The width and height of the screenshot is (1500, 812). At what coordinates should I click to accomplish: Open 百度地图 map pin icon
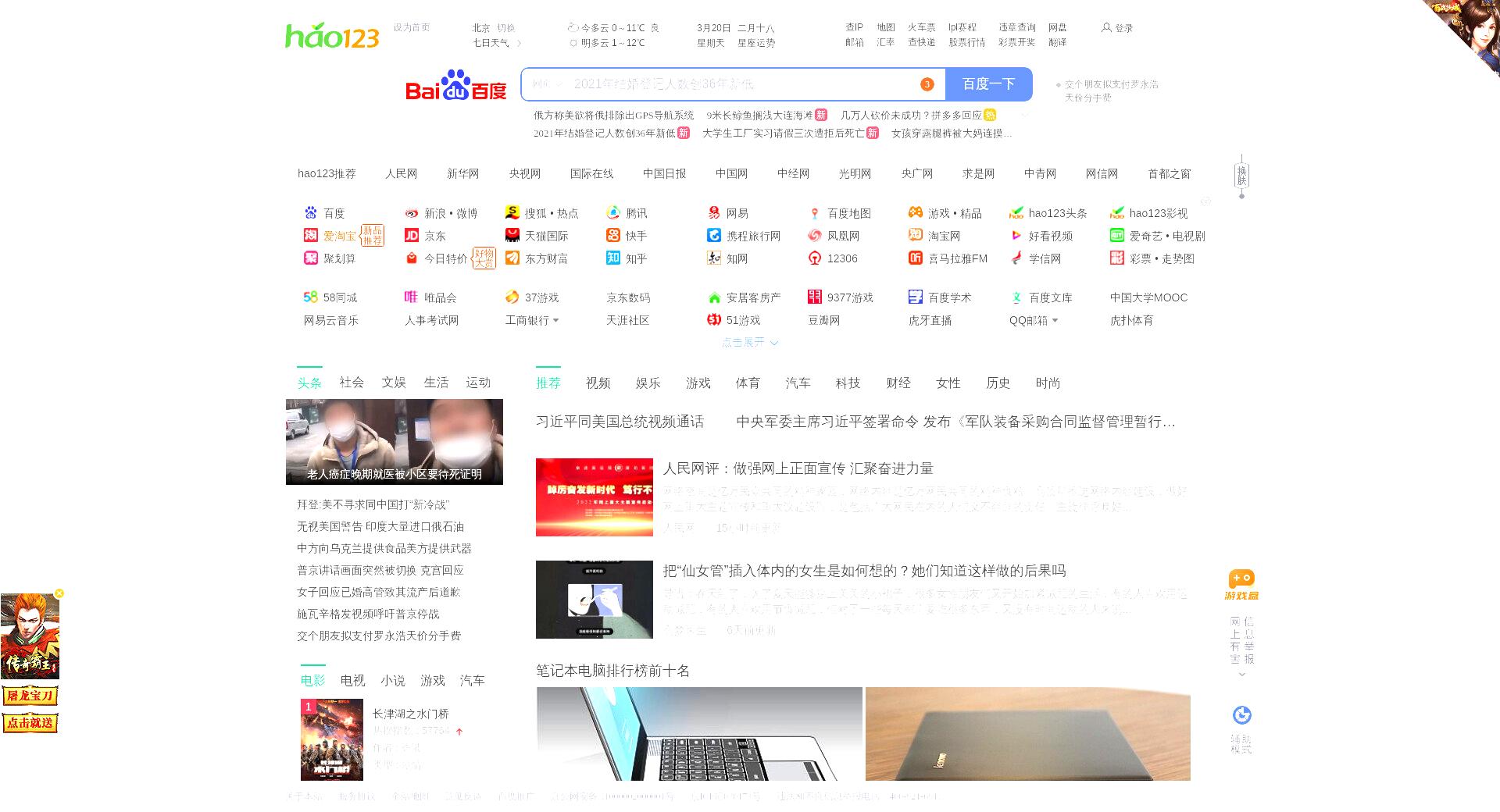[x=815, y=213]
